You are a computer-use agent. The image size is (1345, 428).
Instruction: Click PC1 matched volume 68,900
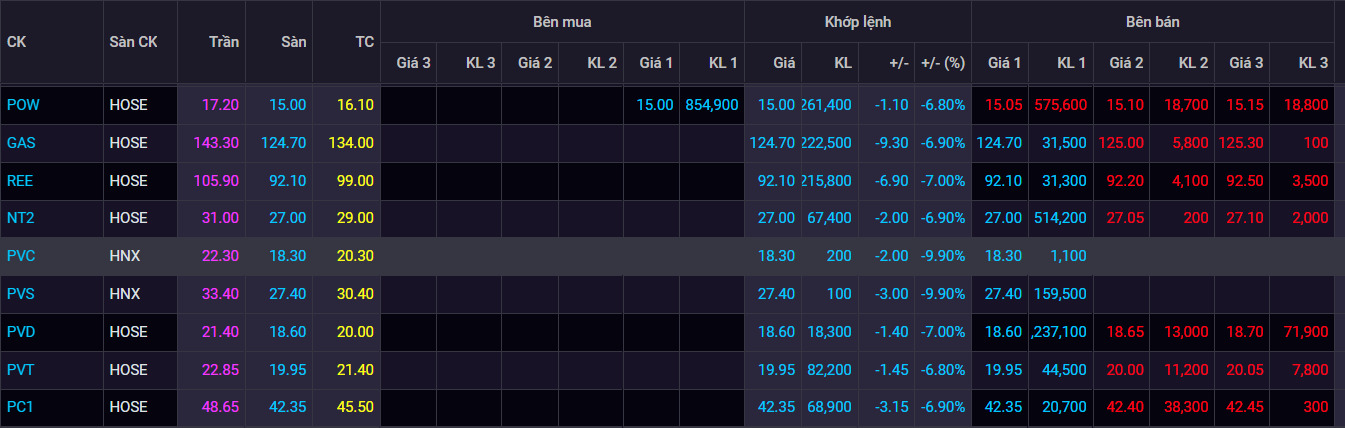[x=829, y=407]
